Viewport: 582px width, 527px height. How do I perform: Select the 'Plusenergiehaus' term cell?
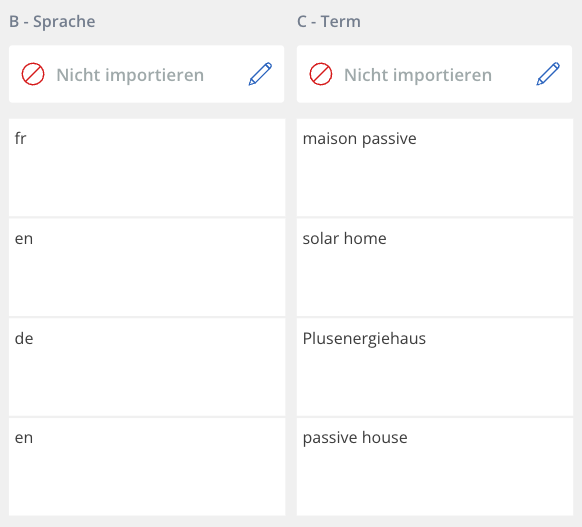click(435, 367)
